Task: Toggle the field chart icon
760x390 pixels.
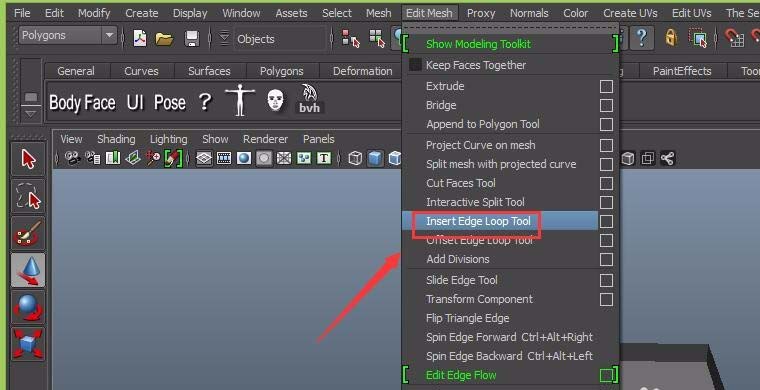Action: point(284,158)
